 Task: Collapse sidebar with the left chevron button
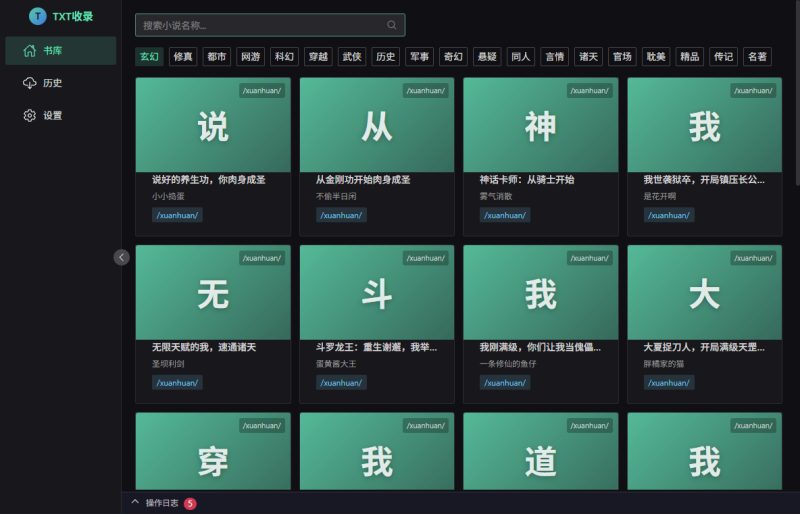122,257
